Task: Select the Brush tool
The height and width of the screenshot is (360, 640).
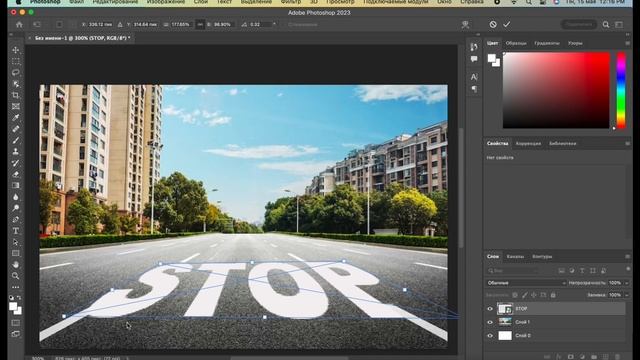Action: point(16,140)
